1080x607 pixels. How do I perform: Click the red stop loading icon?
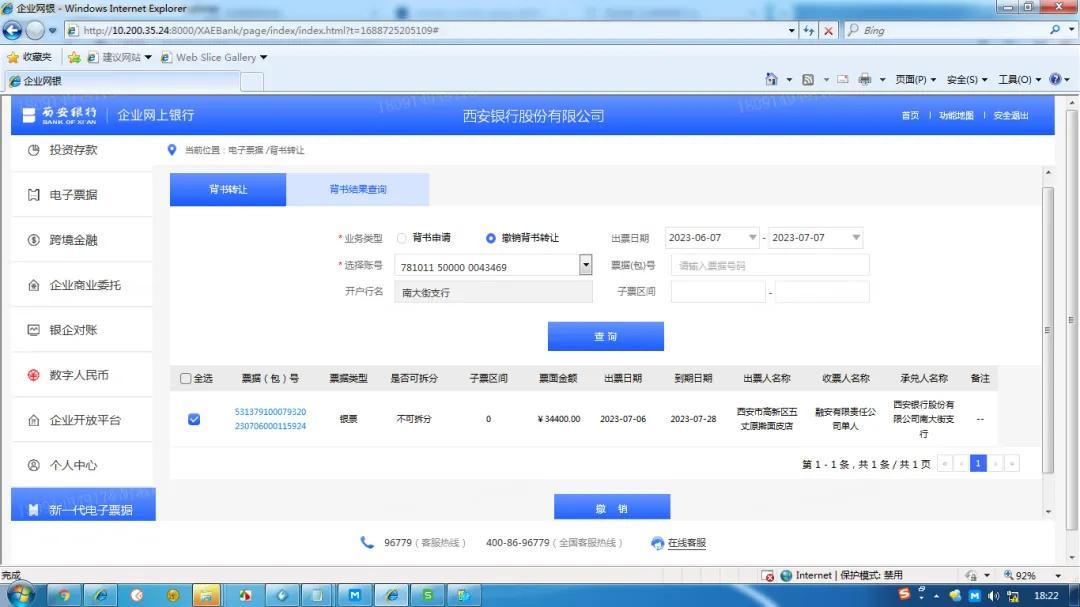tap(829, 30)
